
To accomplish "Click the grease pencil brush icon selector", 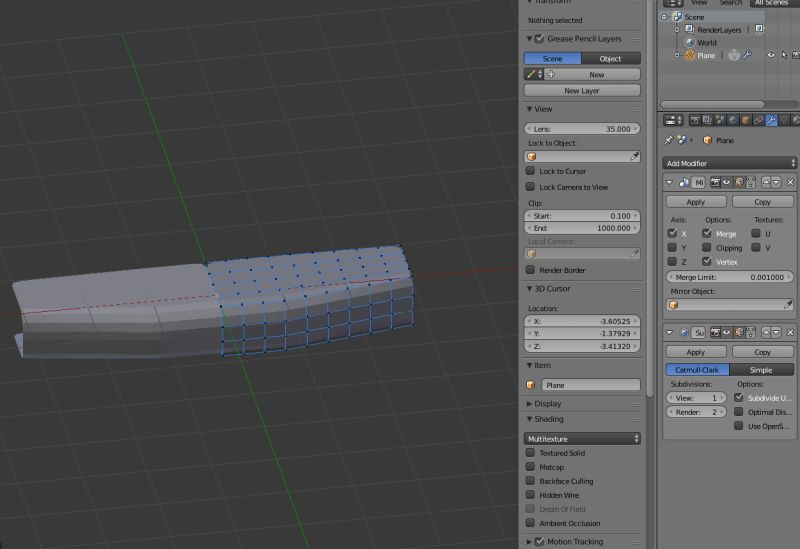I will tap(534, 74).
